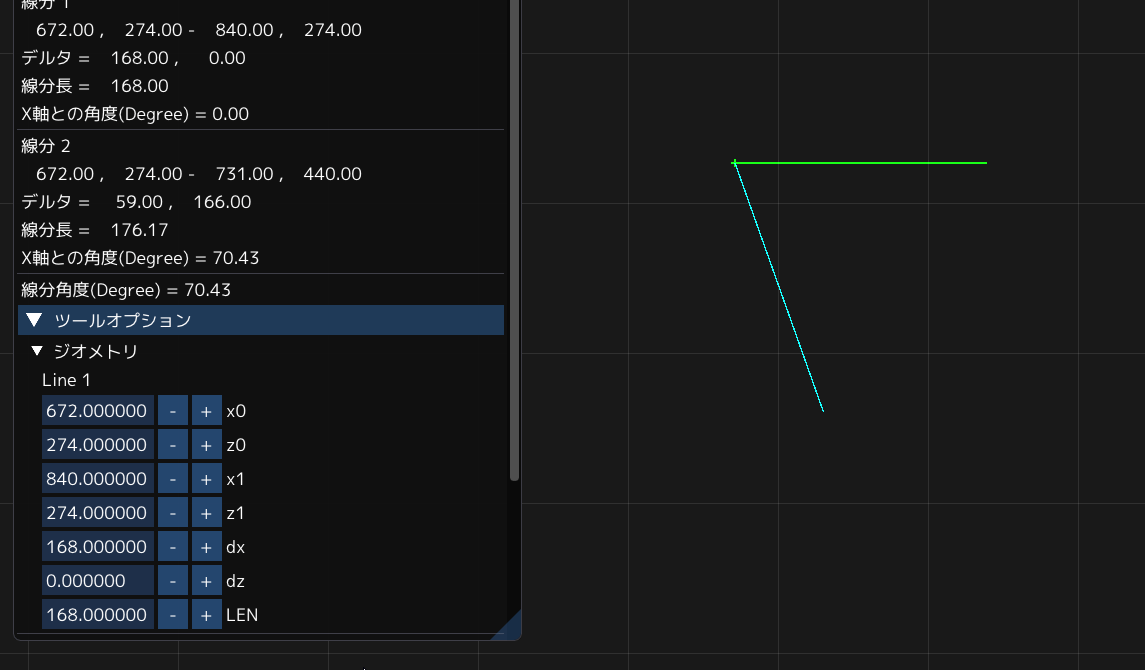Click the Line 1 label
The width and height of the screenshot is (1145, 670).
(66, 380)
